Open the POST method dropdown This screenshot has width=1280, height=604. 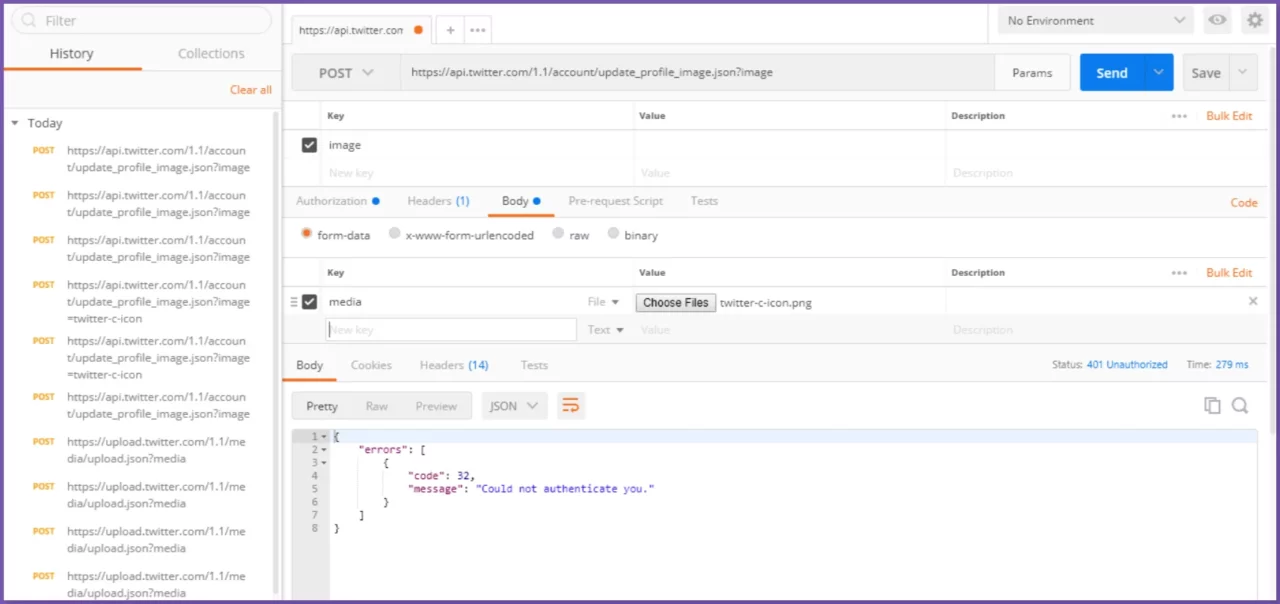pos(346,73)
